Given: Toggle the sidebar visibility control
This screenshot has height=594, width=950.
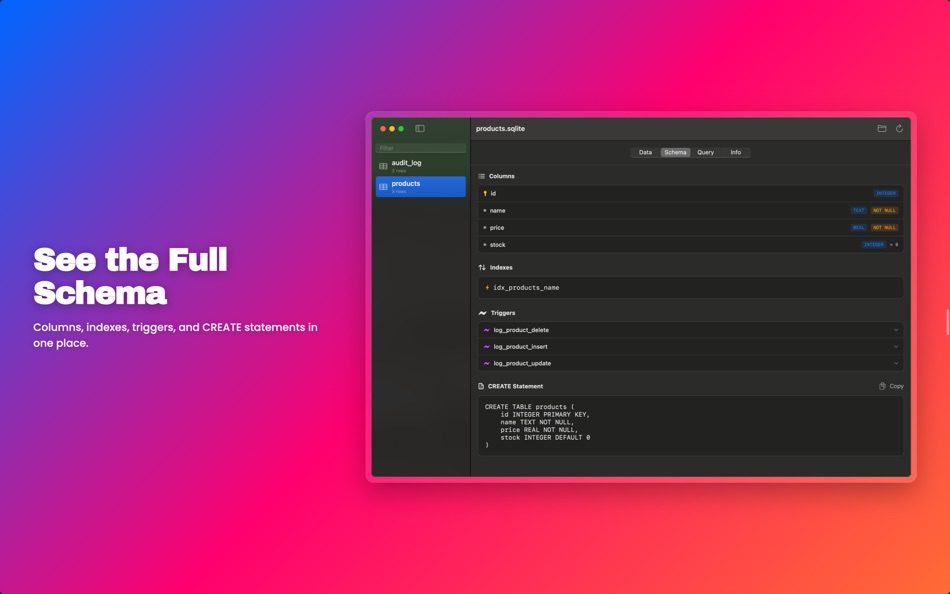Looking at the screenshot, I should [419, 128].
